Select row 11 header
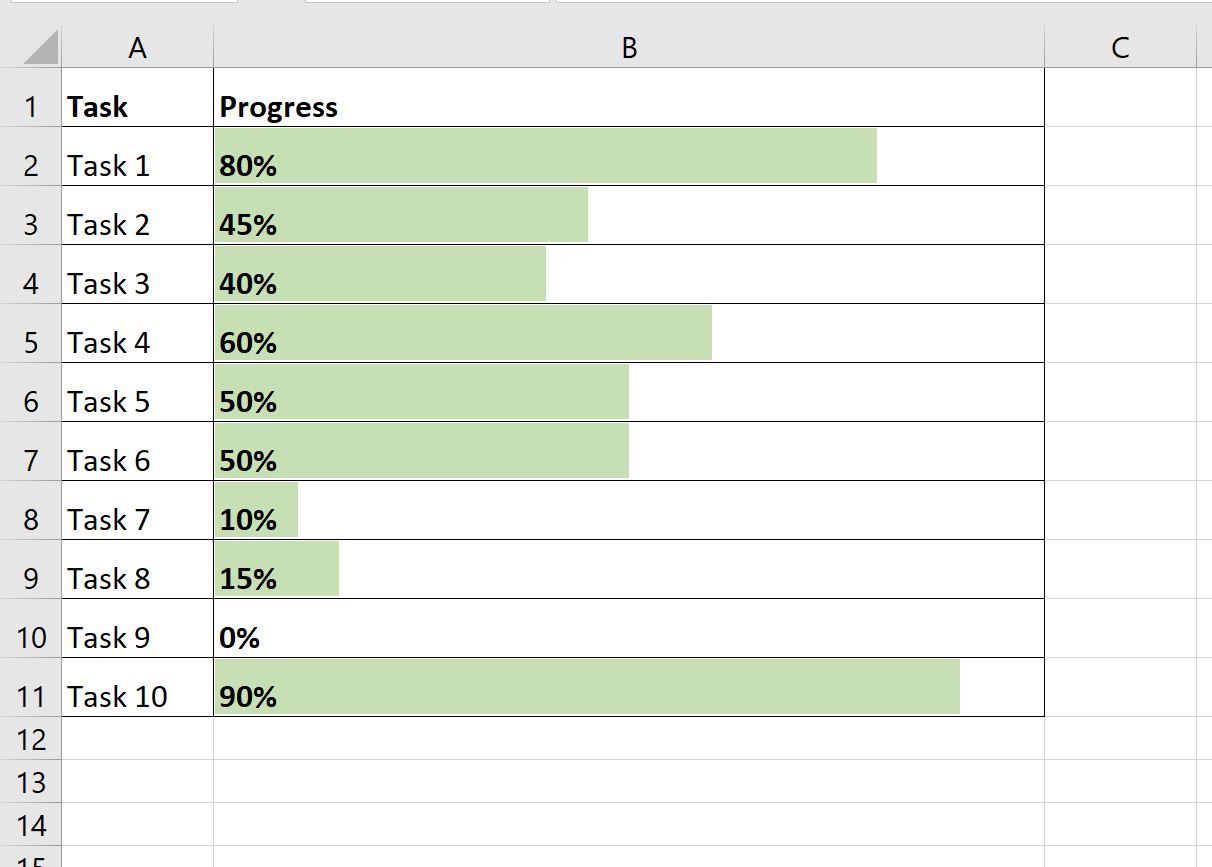The height and width of the screenshot is (867, 1212). coord(31,696)
